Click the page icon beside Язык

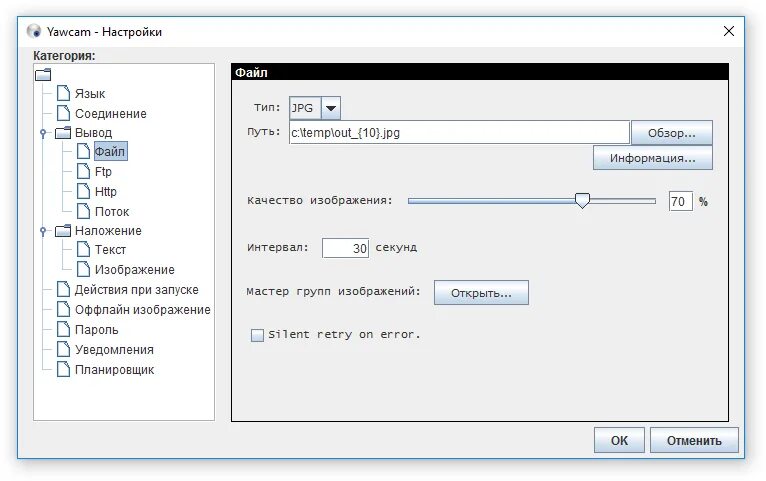[x=63, y=93]
